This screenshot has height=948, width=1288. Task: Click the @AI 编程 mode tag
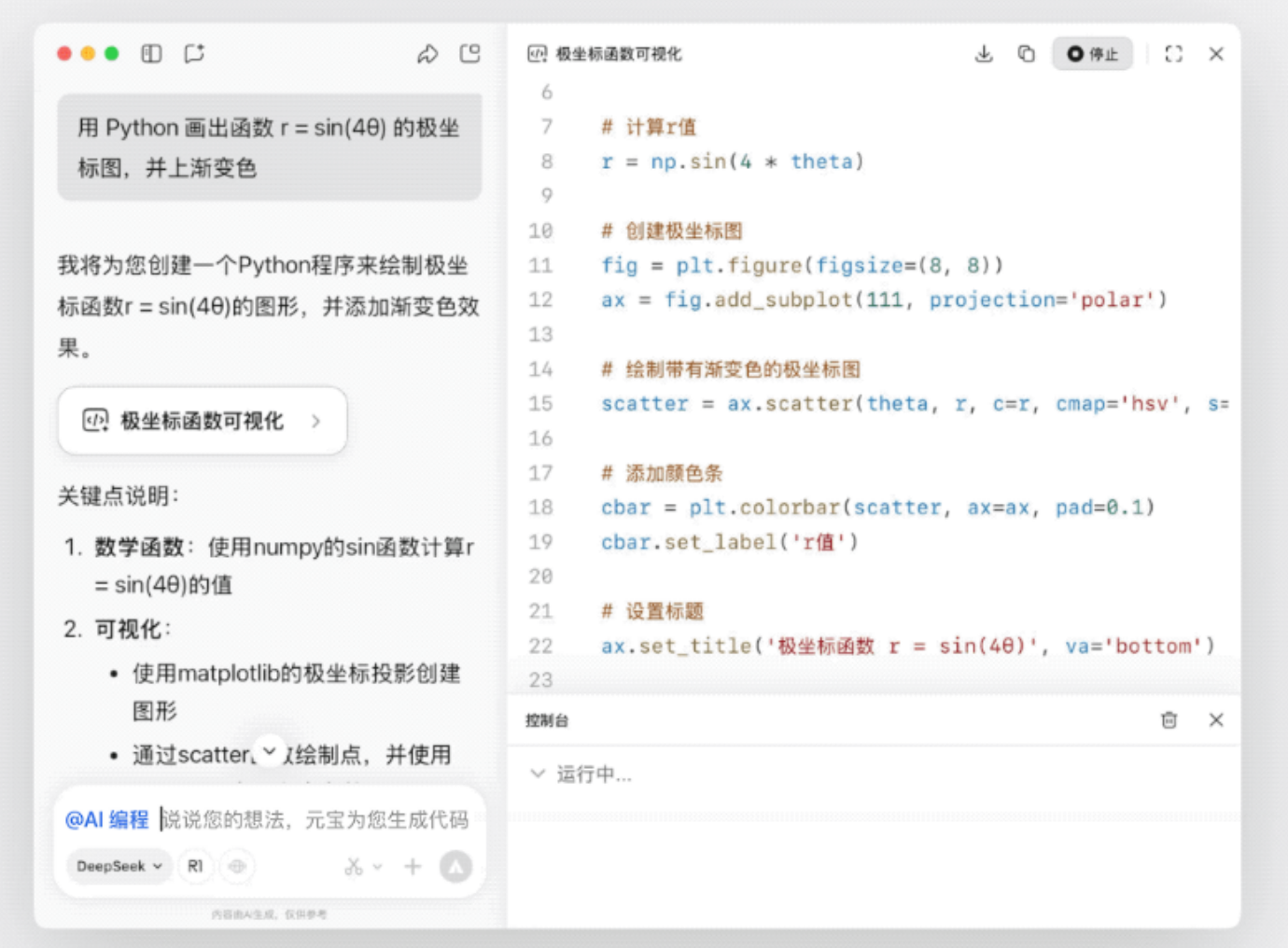point(106,820)
